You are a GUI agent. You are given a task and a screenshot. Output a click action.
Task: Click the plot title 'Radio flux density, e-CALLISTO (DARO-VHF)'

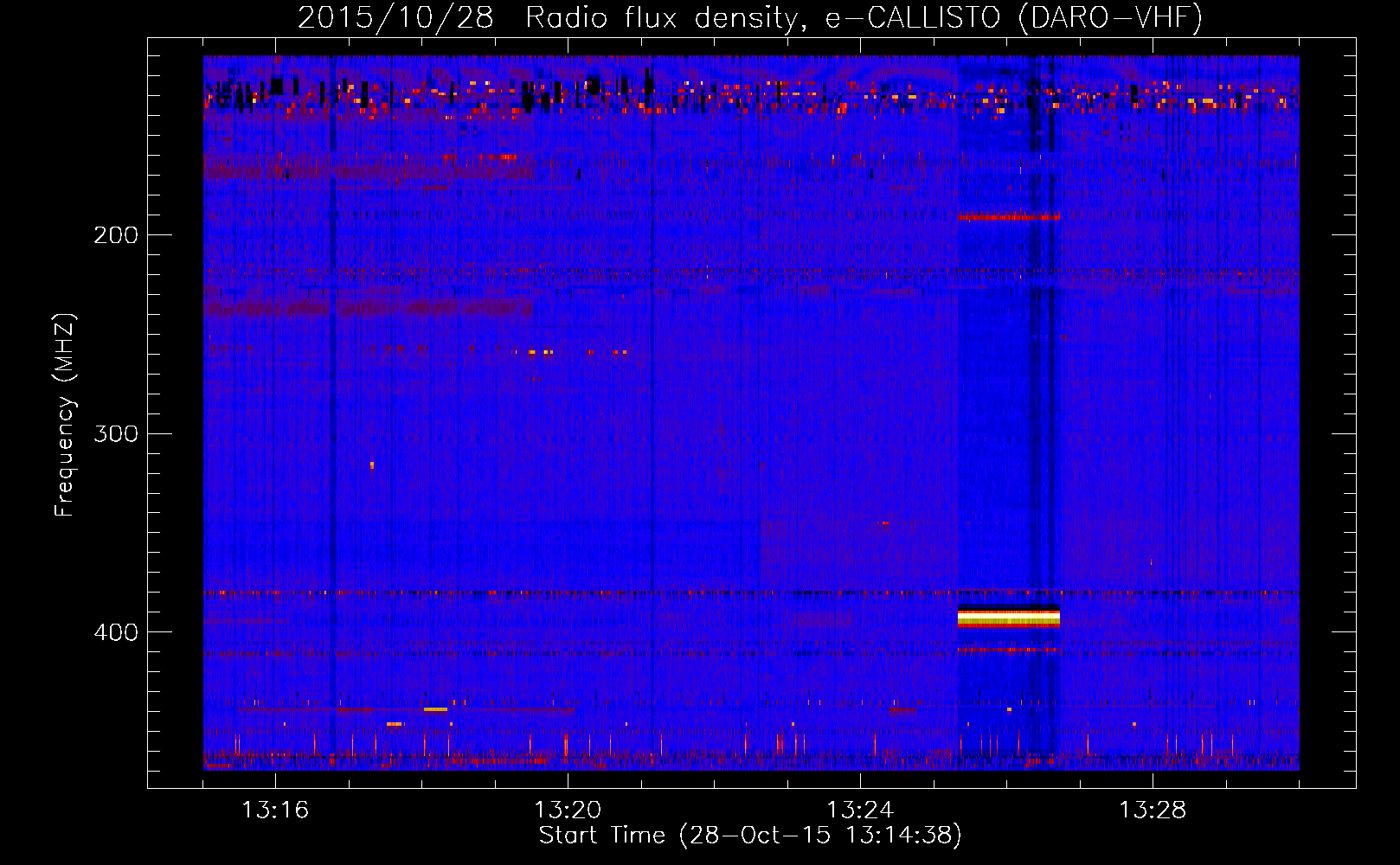click(864, 17)
